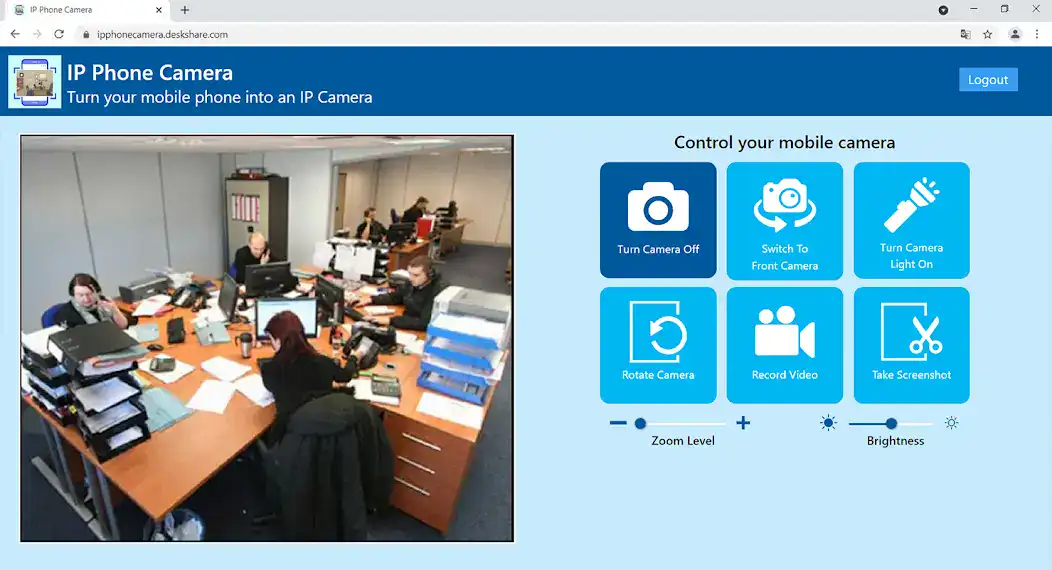Bookmark this page with star icon
Image resolution: width=1052 pixels, height=570 pixels.
988,34
